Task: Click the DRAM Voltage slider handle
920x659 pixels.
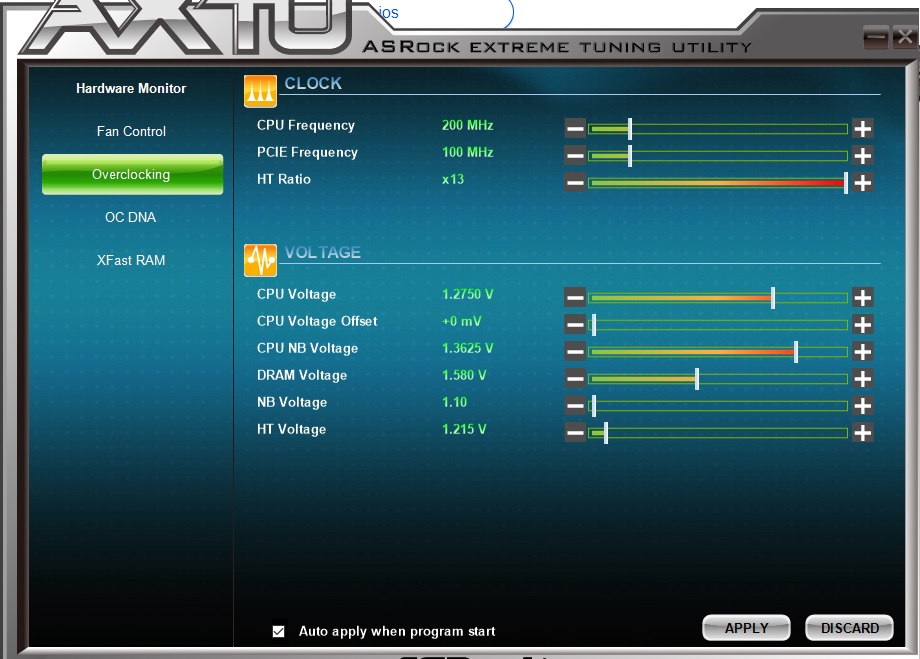Action: point(697,378)
